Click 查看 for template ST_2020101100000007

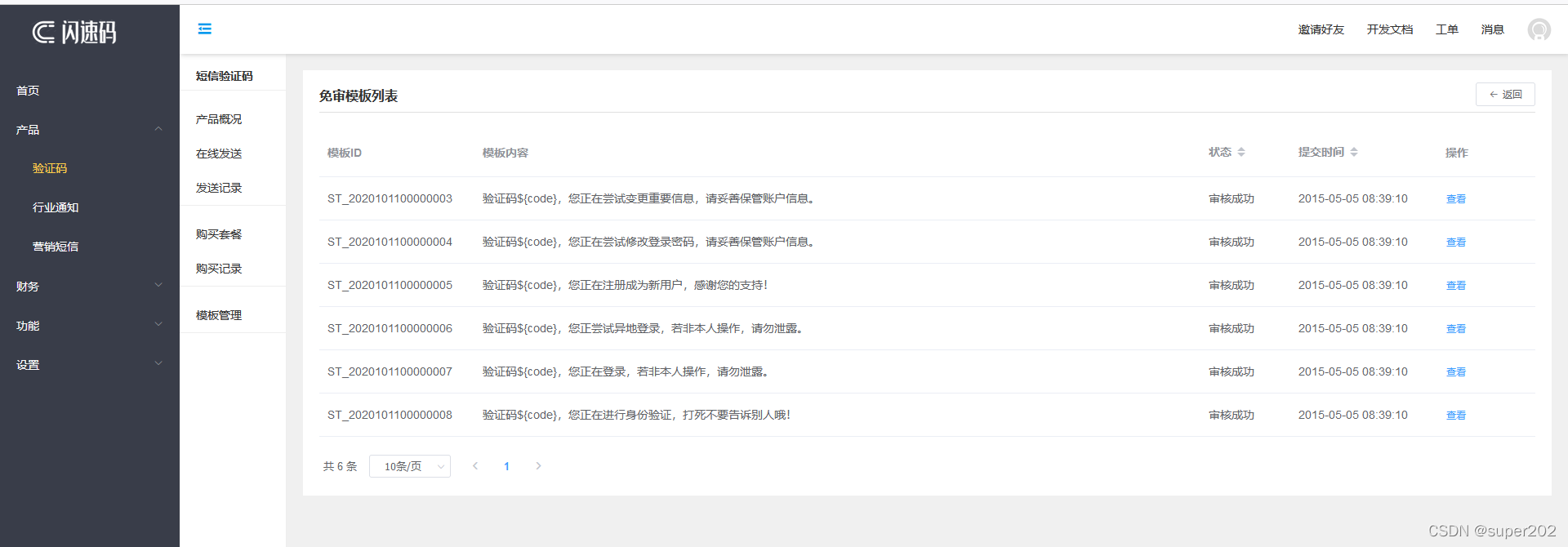1456,372
